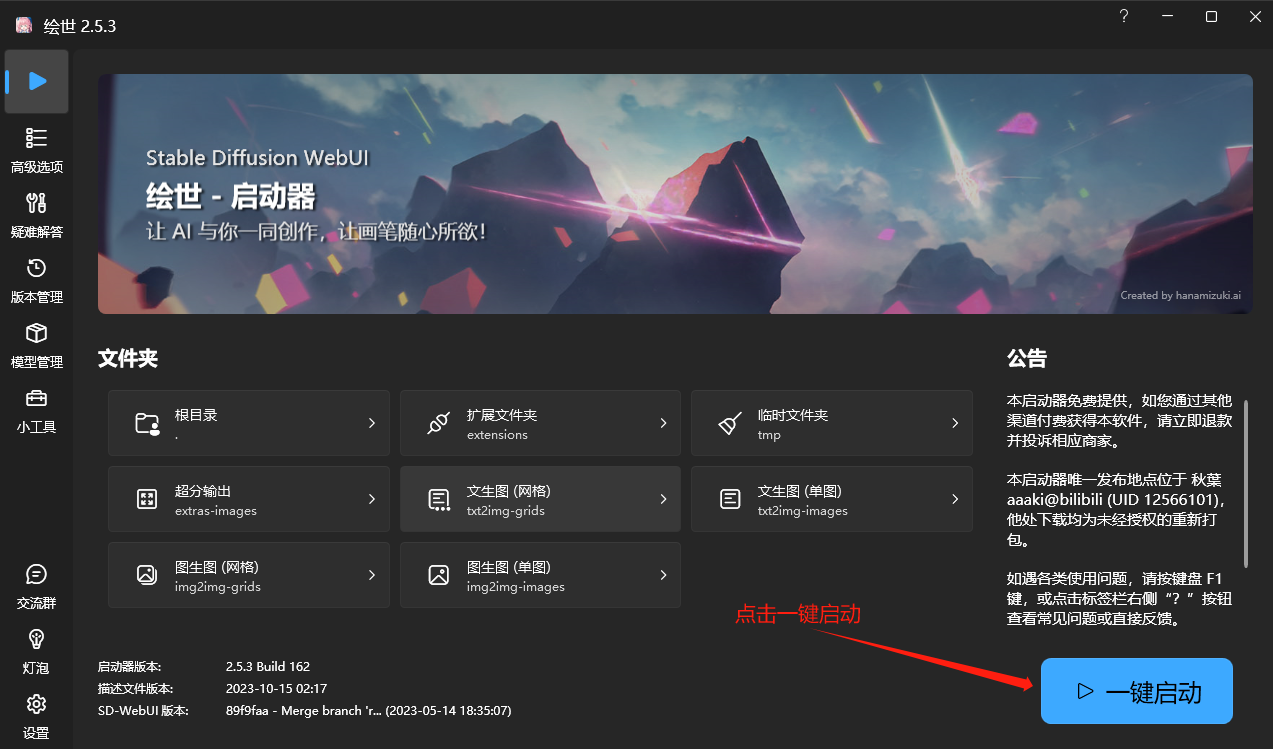Viewport: 1273px width, 749px height.
Task: Click the 图生图 (网格) images icon
Action: pos(147,575)
